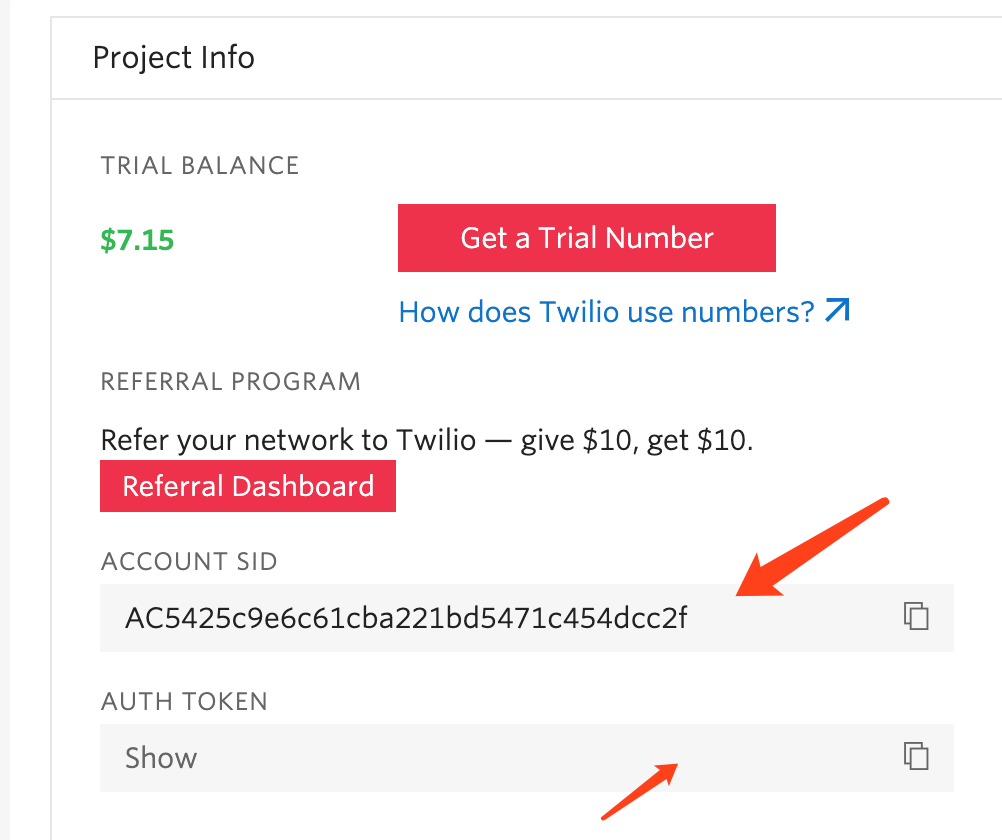This screenshot has width=1002, height=840.
Task: Copy the Account SID to clipboard
Action: (x=916, y=616)
